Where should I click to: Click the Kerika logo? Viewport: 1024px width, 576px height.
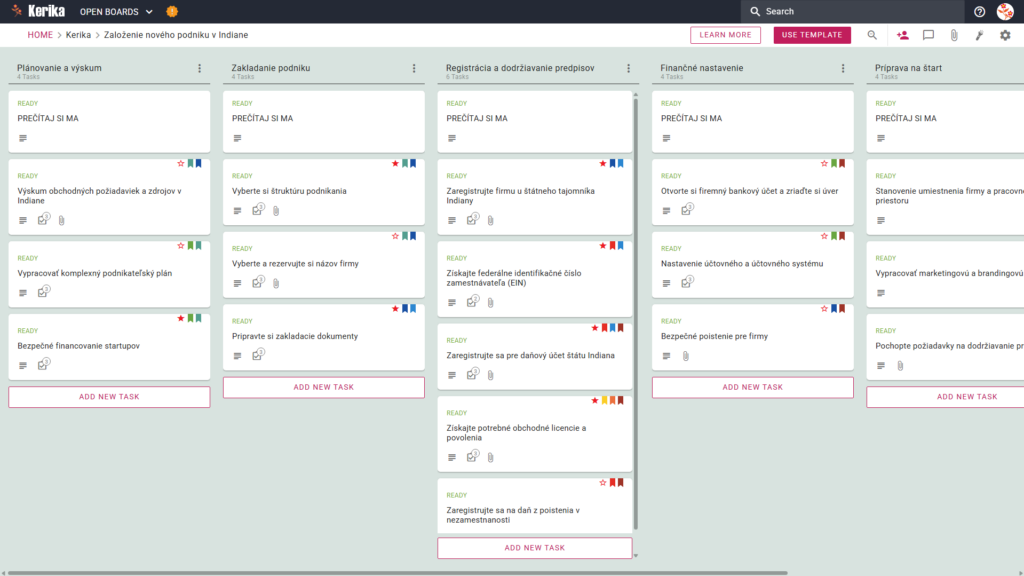point(38,11)
